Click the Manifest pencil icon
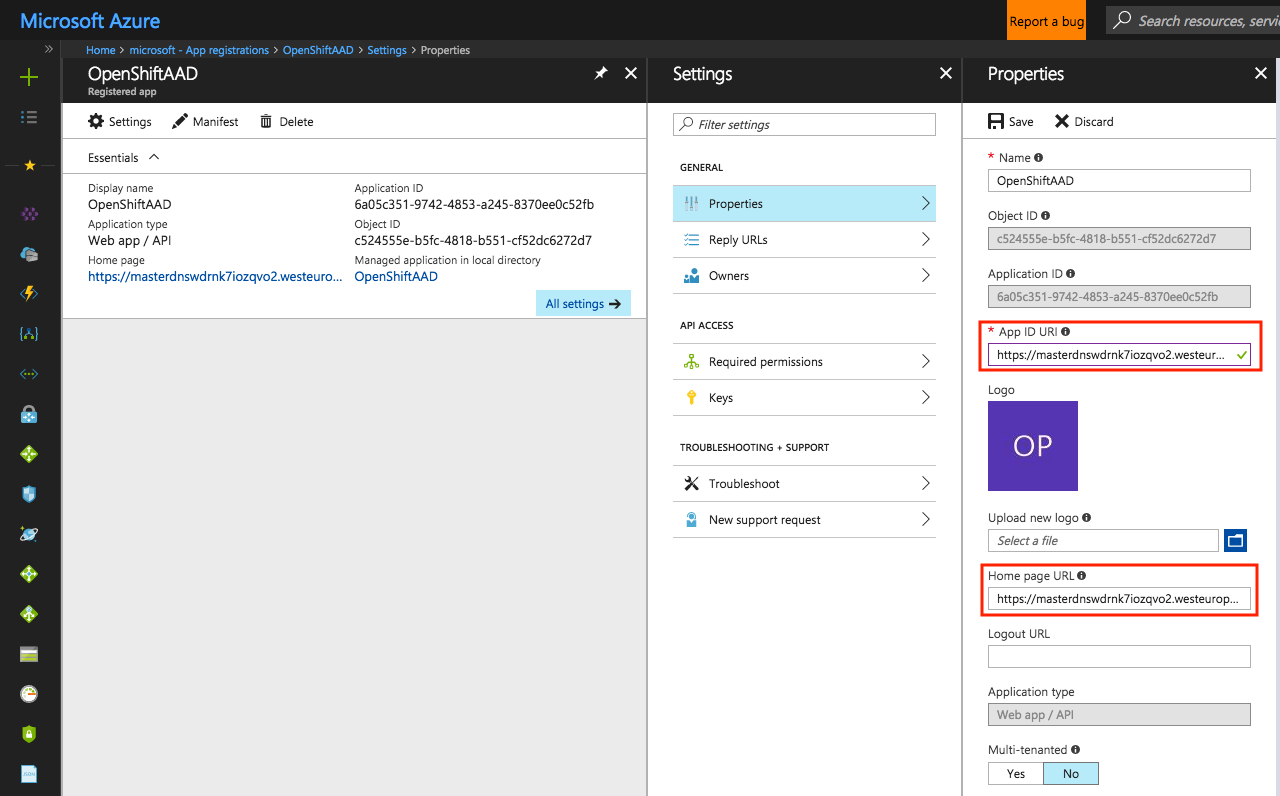 pos(180,121)
